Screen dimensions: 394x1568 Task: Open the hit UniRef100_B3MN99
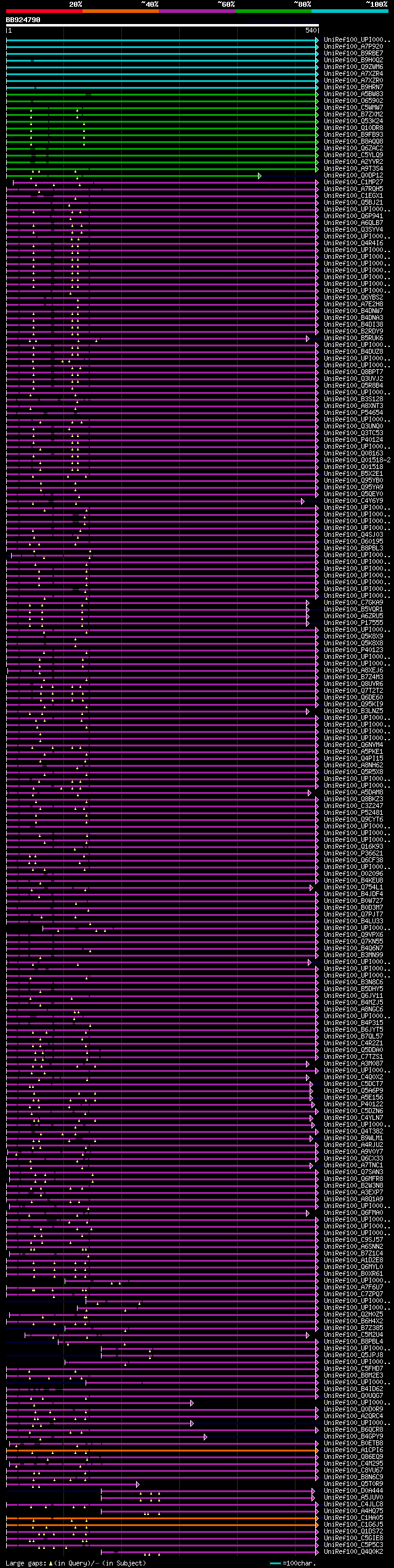(x=353, y=955)
